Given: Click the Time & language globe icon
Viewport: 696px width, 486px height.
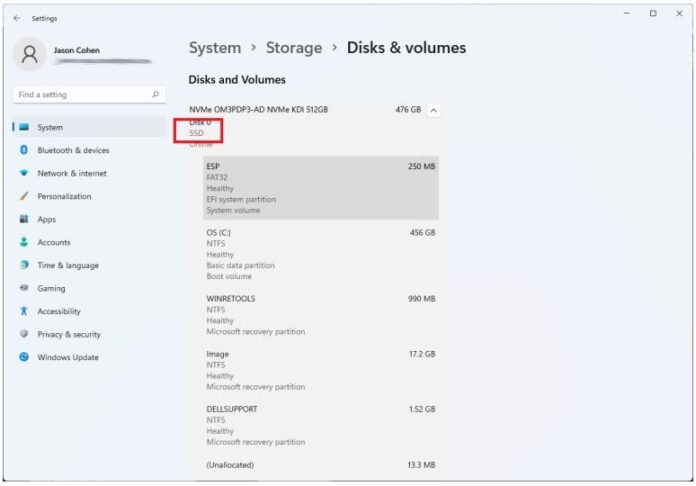Looking at the screenshot, I should pyautogui.click(x=24, y=265).
